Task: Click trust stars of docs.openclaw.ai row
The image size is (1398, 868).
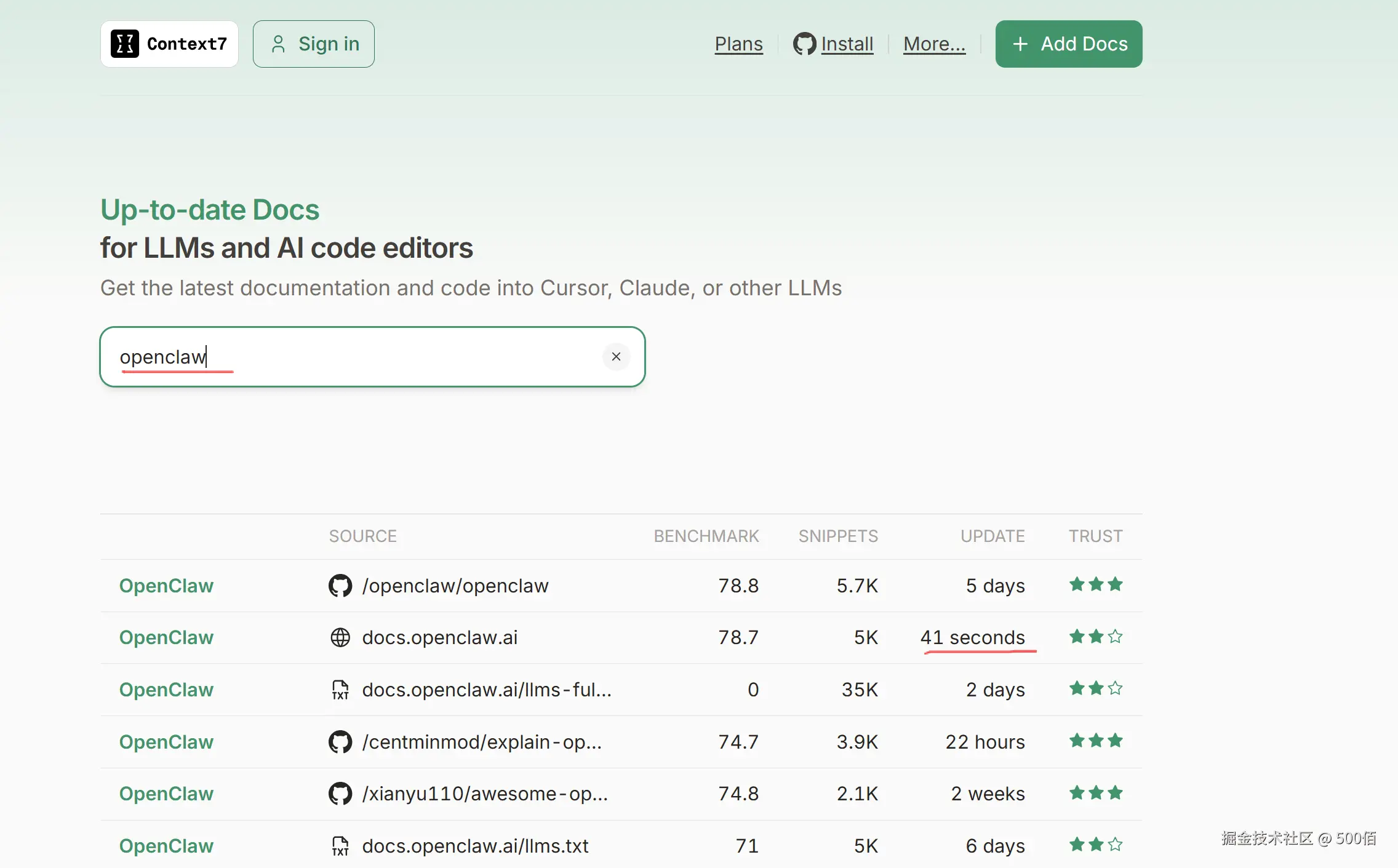Action: [x=1096, y=637]
